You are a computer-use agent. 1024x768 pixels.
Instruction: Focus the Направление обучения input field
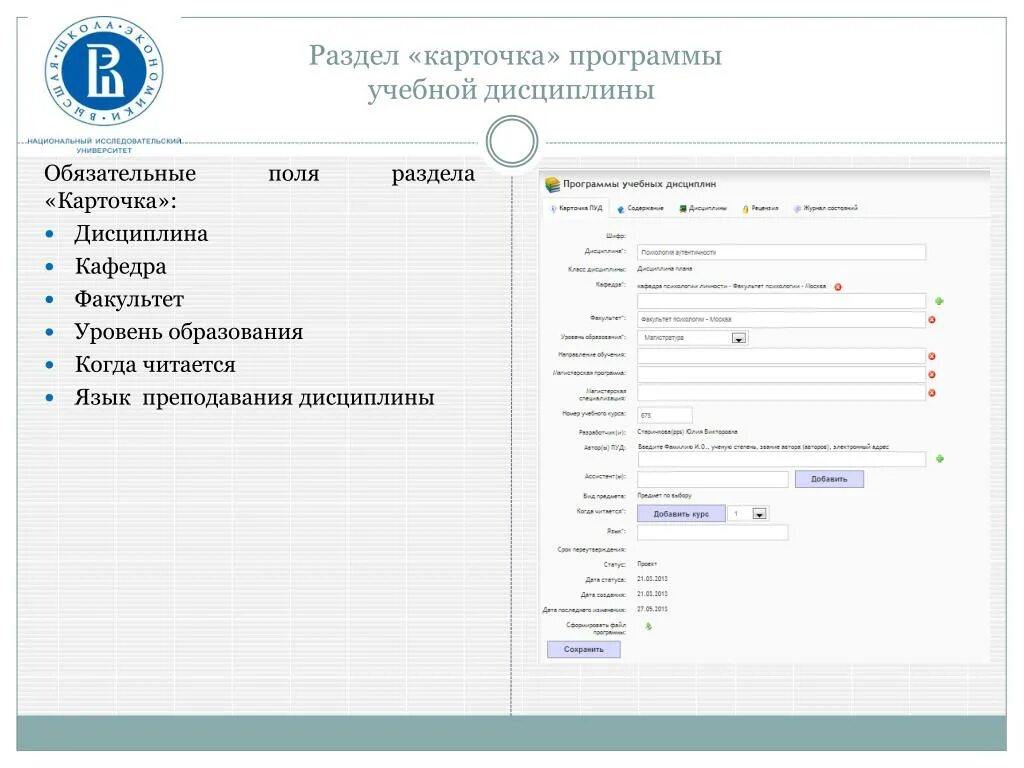(781, 356)
